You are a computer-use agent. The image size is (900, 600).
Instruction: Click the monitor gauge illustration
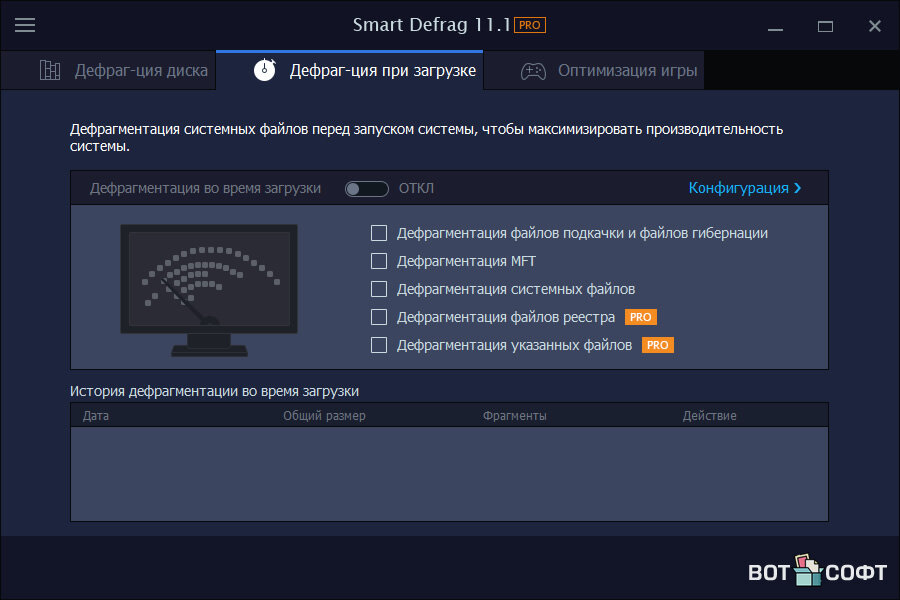pyautogui.click(x=209, y=290)
